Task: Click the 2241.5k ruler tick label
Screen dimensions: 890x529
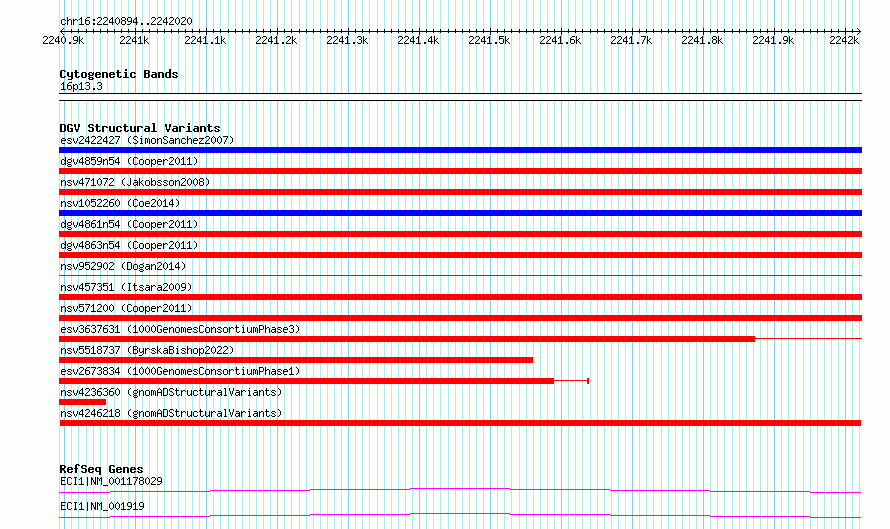Action: [489, 40]
